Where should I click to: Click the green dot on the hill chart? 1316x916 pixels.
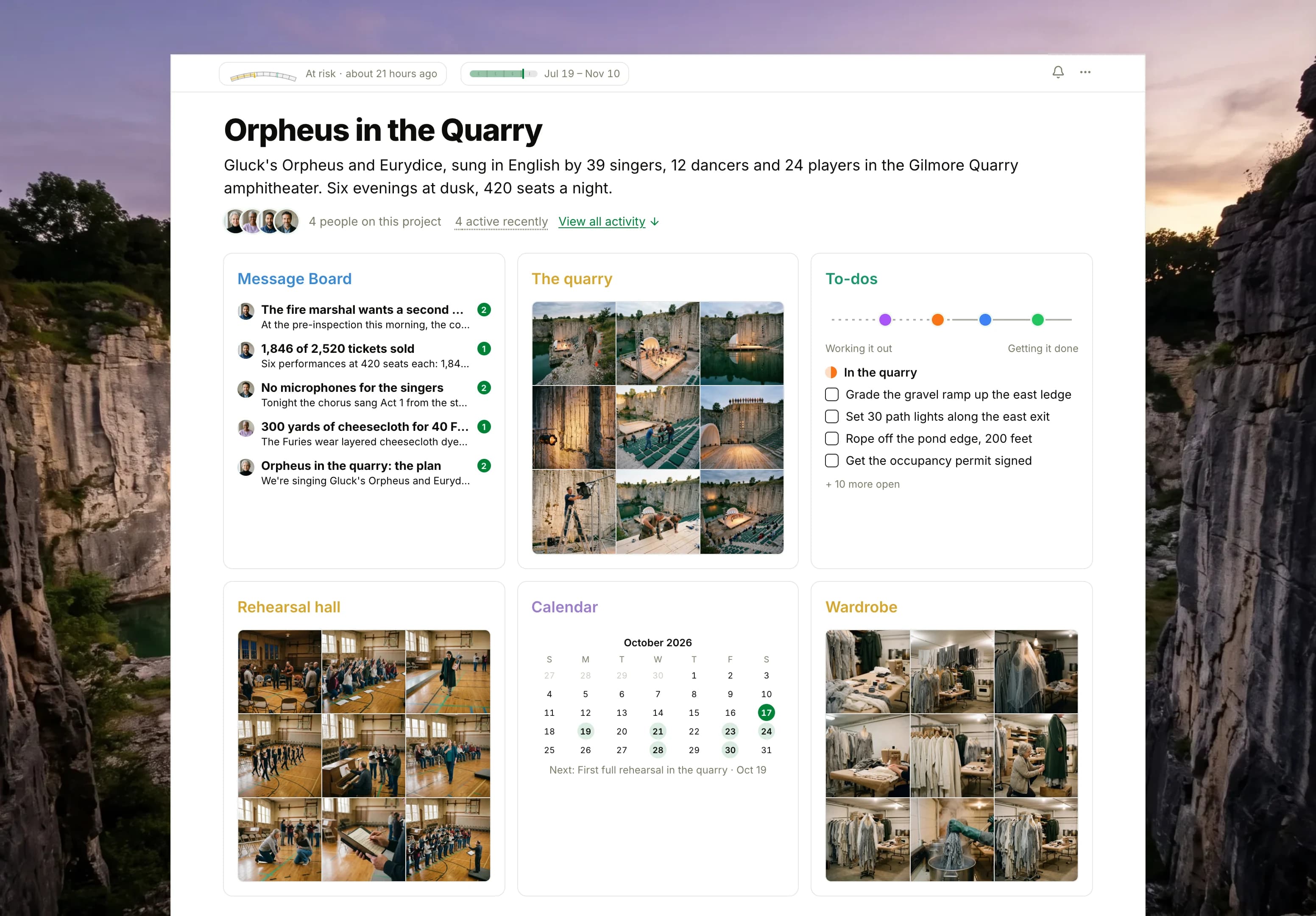coord(1037,319)
